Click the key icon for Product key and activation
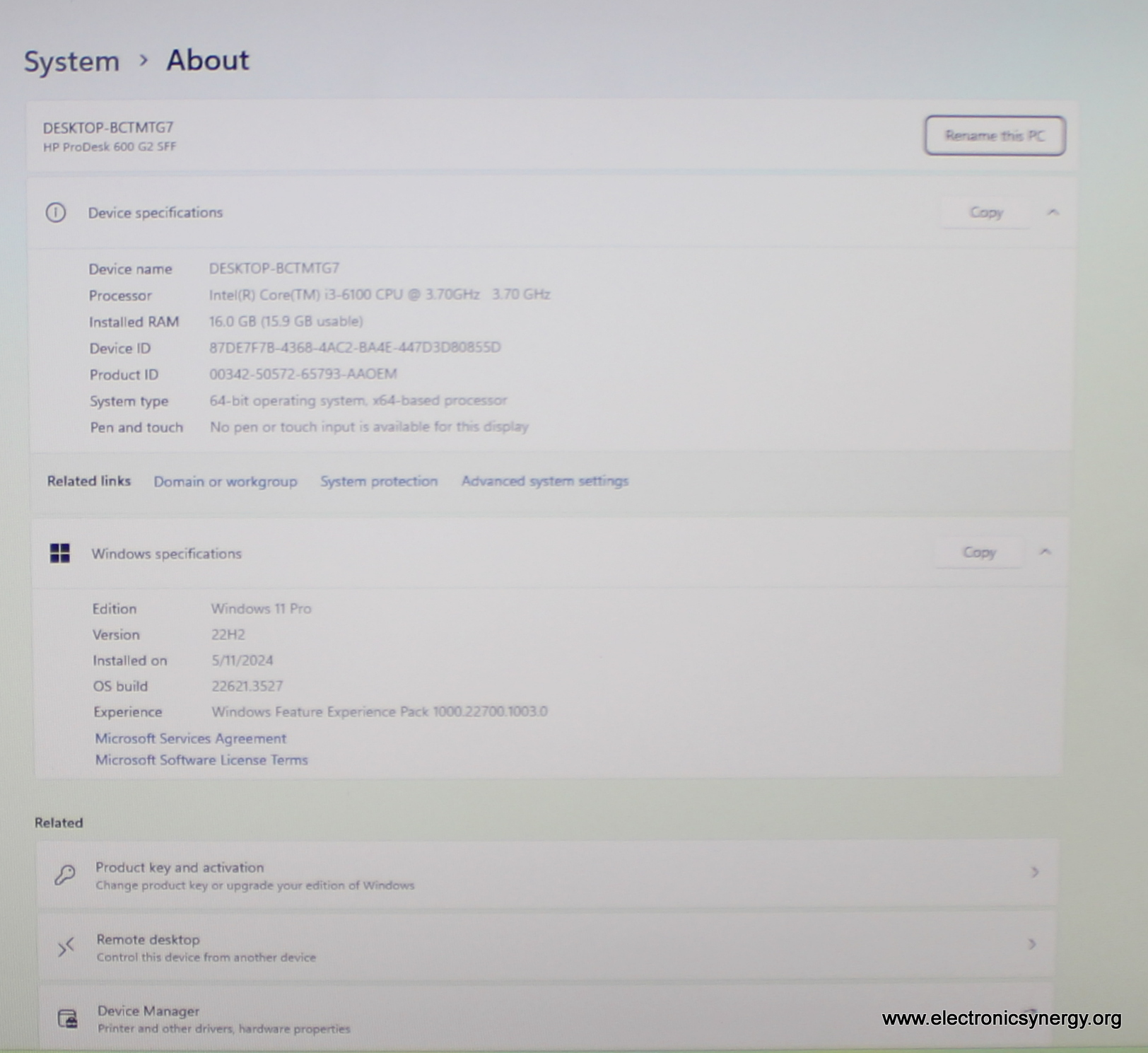The width and height of the screenshot is (1148, 1053). pos(65,875)
